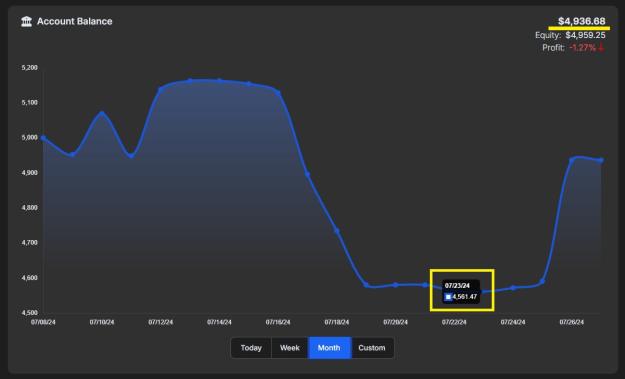Switch chart range to Week
625x379 pixels.
[290, 348]
